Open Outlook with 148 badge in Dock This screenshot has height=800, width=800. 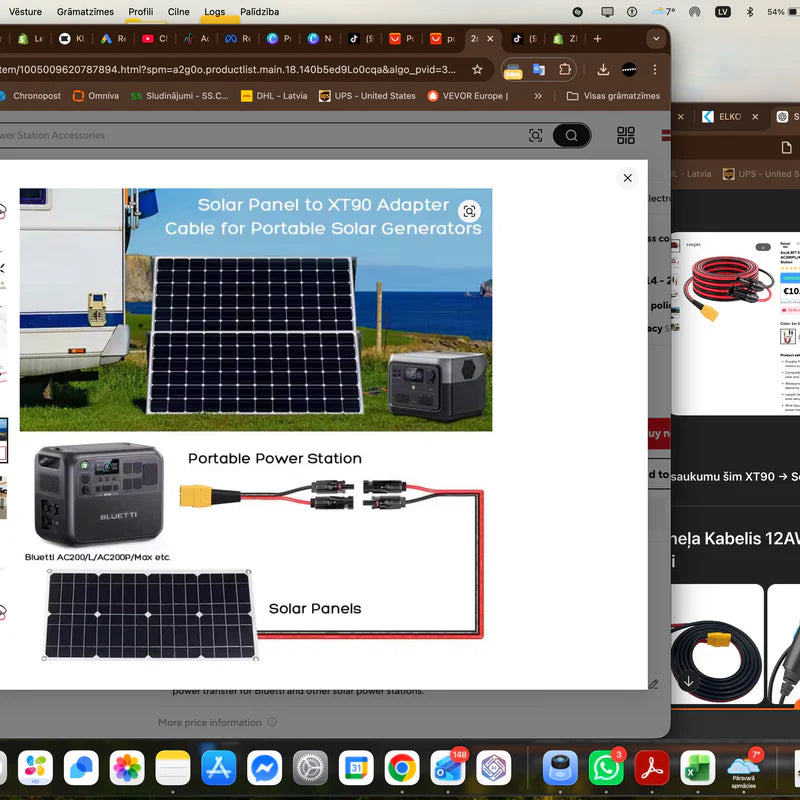pyautogui.click(x=448, y=767)
